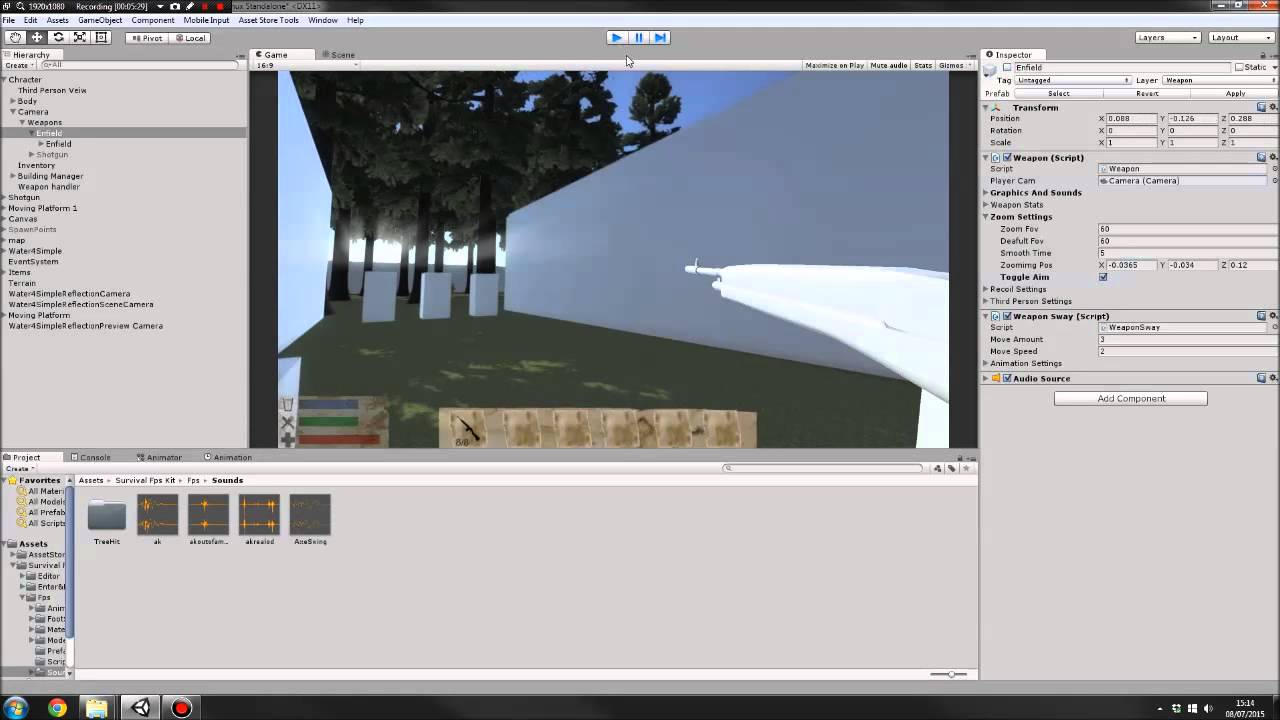The width and height of the screenshot is (1280, 720).
Task: Filter project search by label icon
Action: 953,468
